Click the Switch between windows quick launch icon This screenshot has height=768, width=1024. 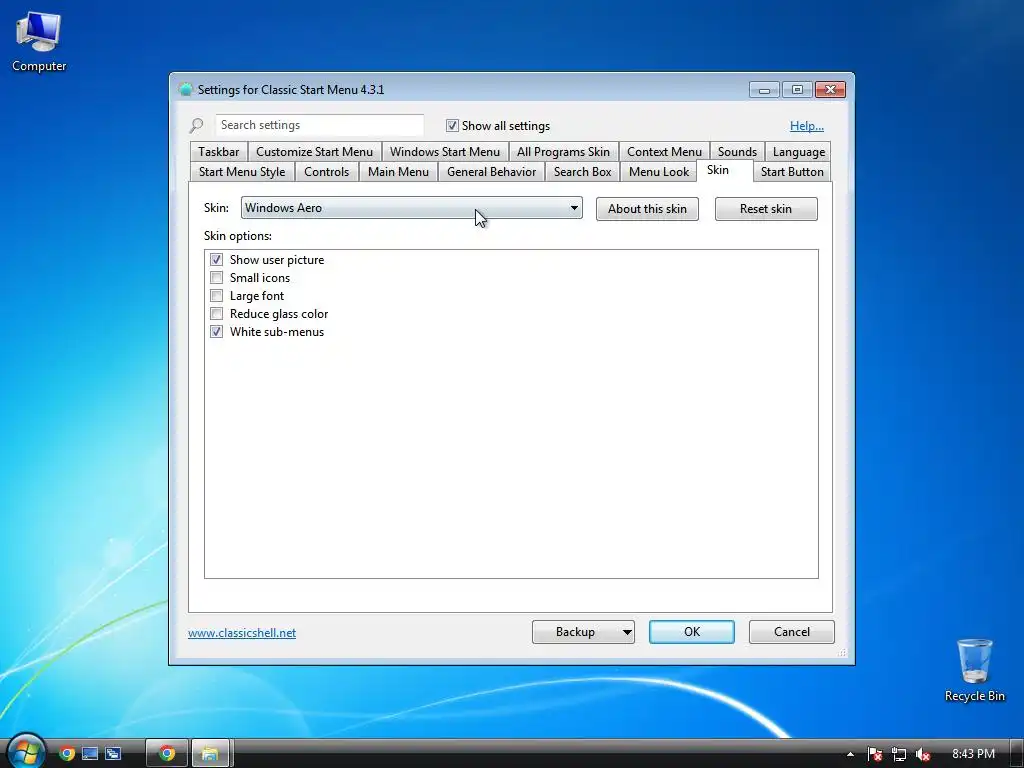[x=113, y=754]
